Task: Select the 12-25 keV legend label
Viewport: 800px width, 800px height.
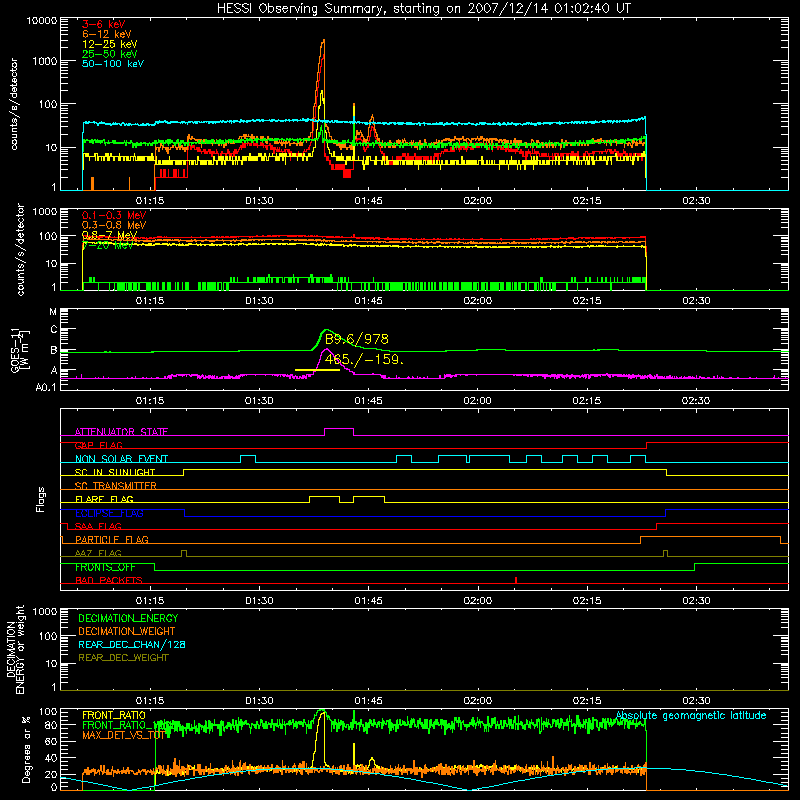Action: [109, 44]
